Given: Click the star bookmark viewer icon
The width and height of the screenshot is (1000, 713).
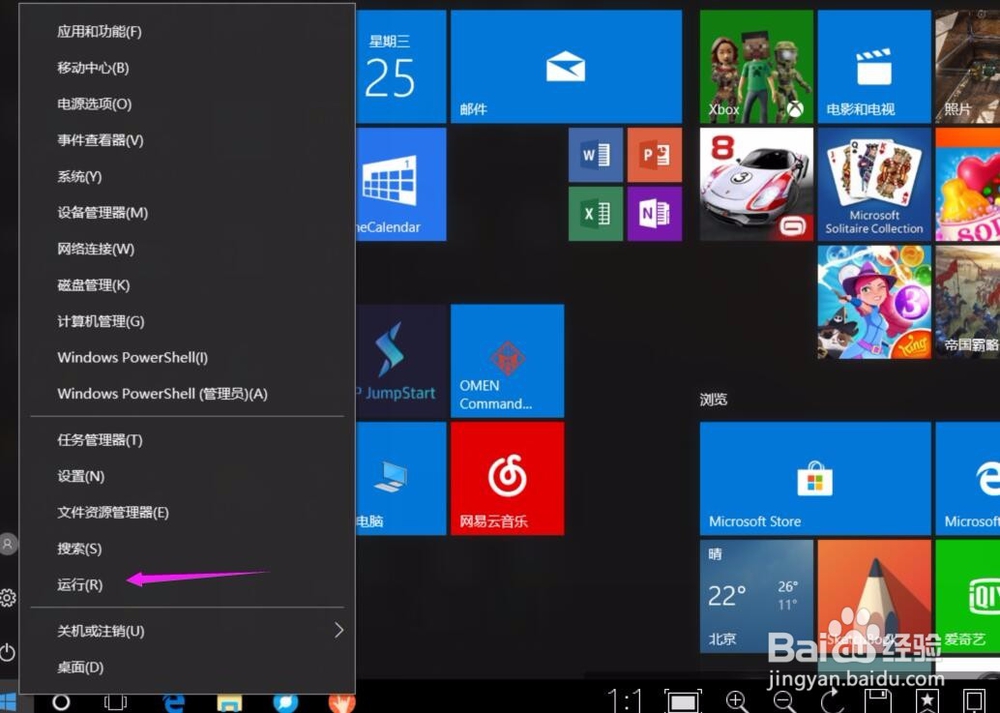Looking at the screenshot, I should click(x=927, y=700).
